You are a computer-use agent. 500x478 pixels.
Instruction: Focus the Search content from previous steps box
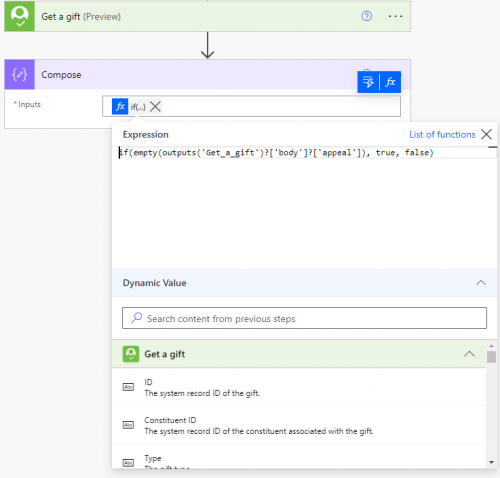(304, 318)
